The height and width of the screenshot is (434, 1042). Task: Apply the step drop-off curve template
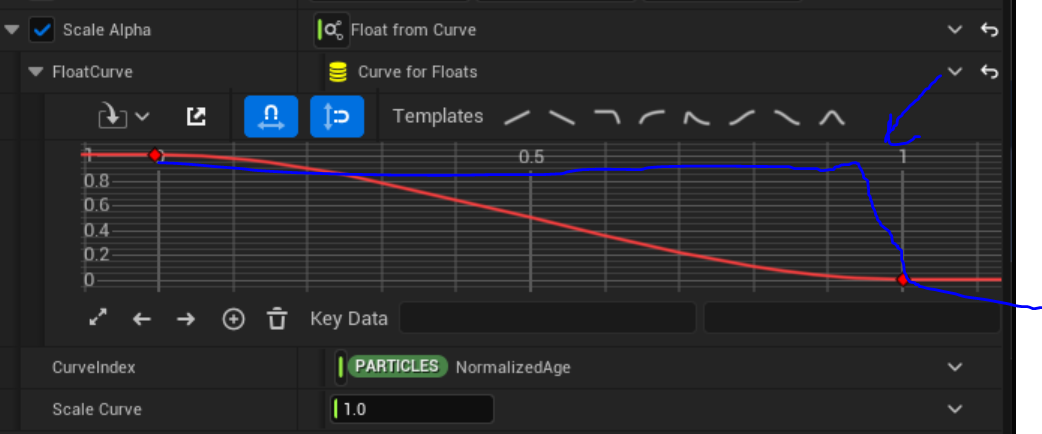coord(607,118)
